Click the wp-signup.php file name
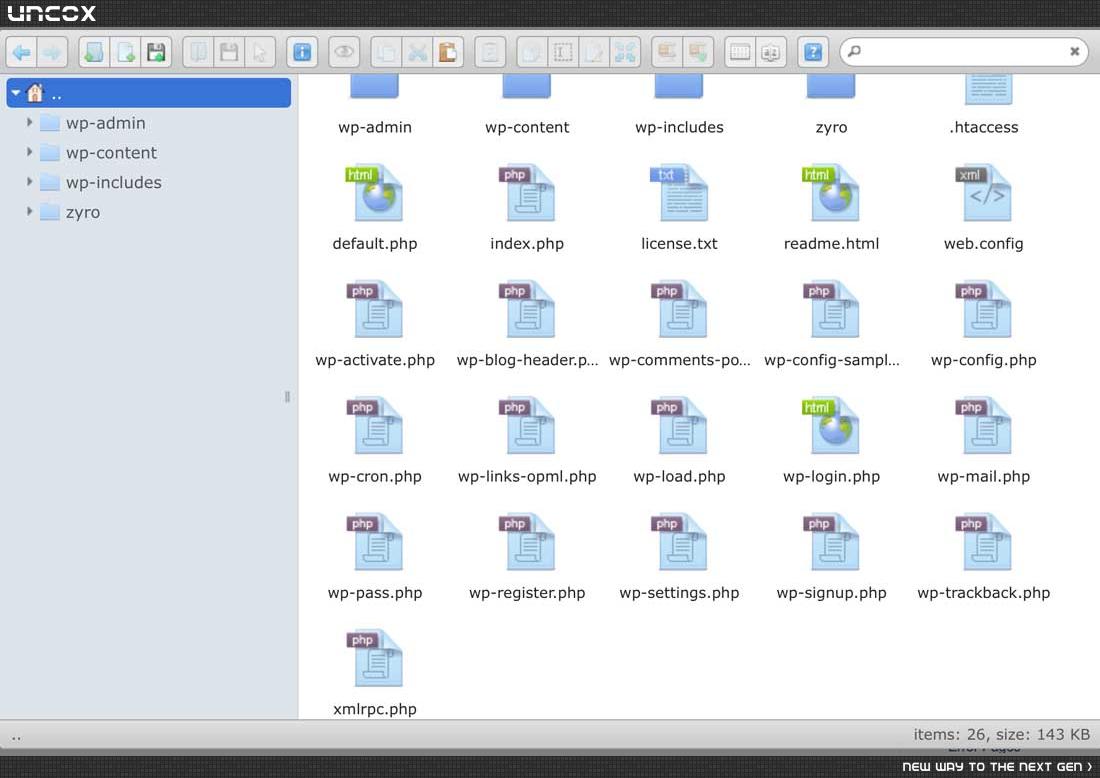The image size is (1100, 778). pos(831,593)
